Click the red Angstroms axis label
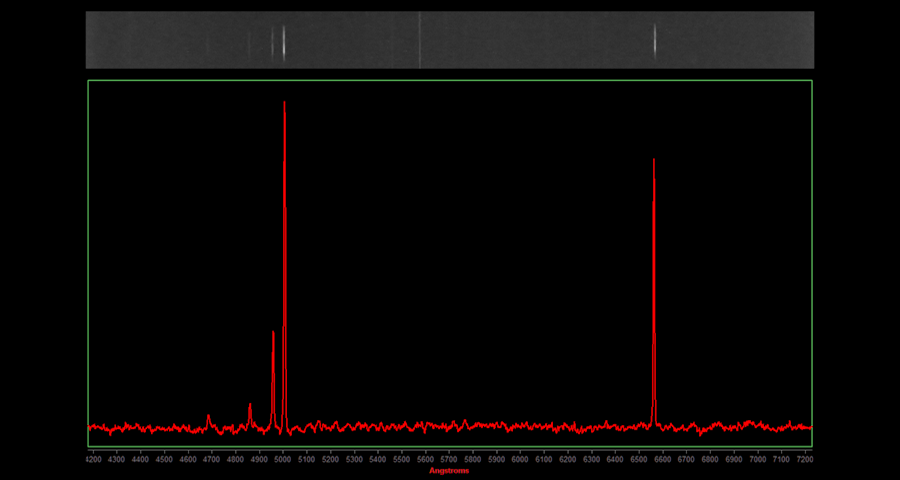The image size is (900, 480). tap(449, 470)
